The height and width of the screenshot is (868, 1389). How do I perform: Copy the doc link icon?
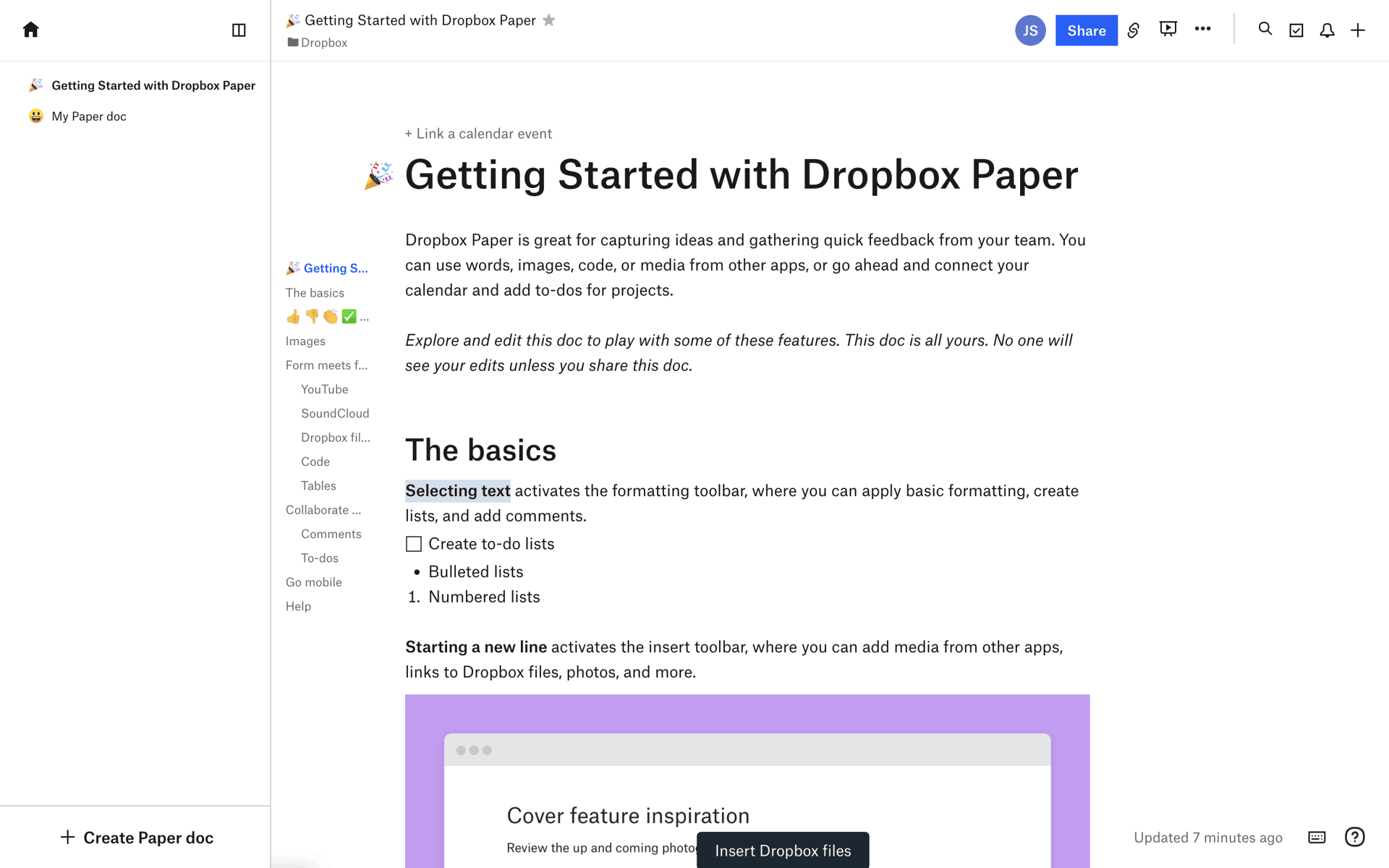[1134, 30]
